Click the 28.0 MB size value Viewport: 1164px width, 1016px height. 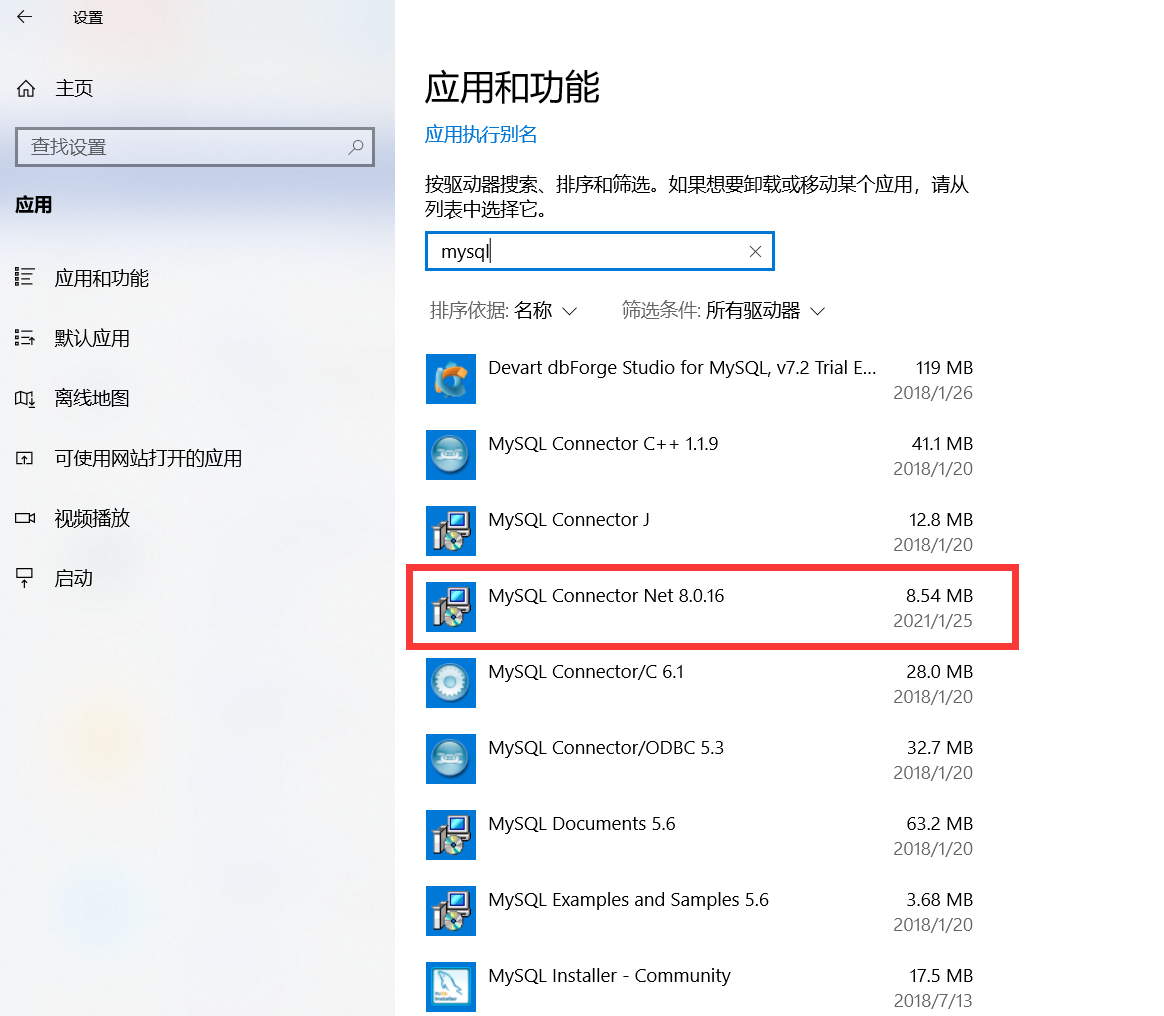click(940, 672)
